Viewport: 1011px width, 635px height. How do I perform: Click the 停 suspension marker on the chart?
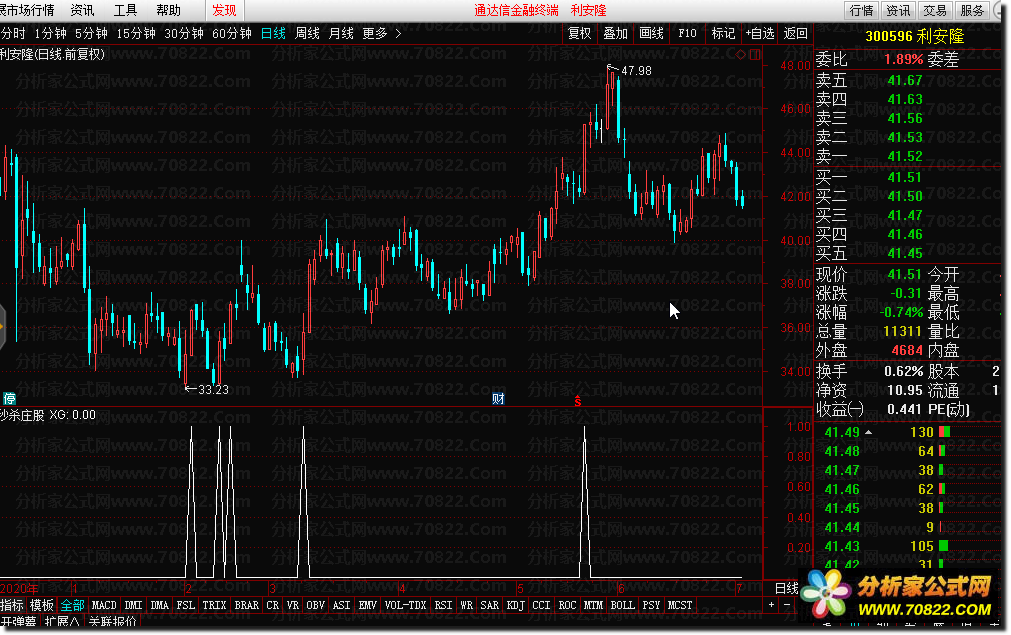(9, 398)
